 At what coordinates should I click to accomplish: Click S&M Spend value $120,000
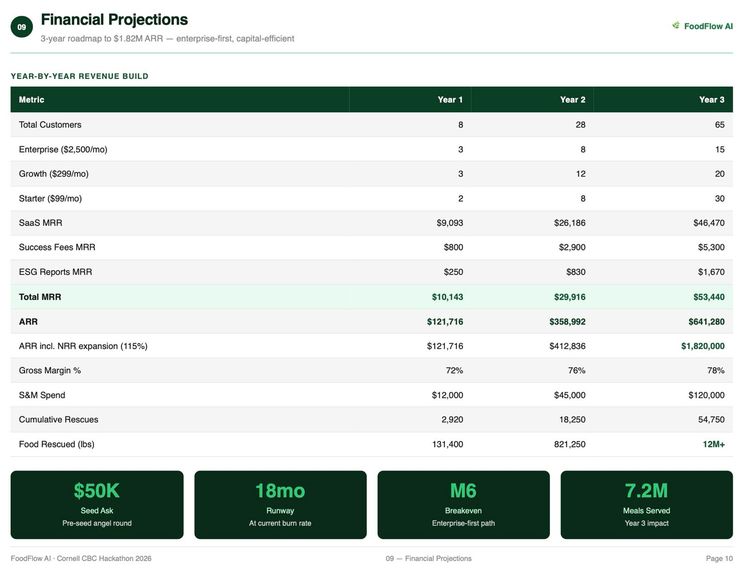707,395
